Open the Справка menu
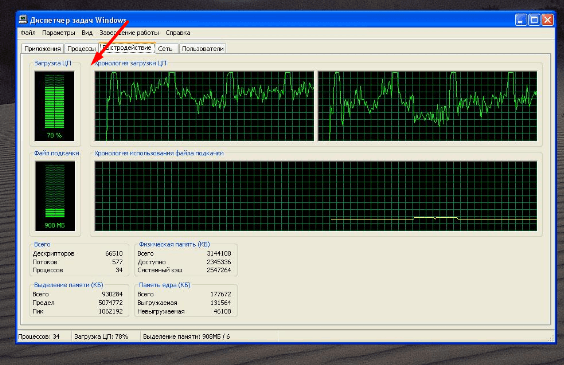The width and height of the screenshot is (564, 365). coord(178,33)
